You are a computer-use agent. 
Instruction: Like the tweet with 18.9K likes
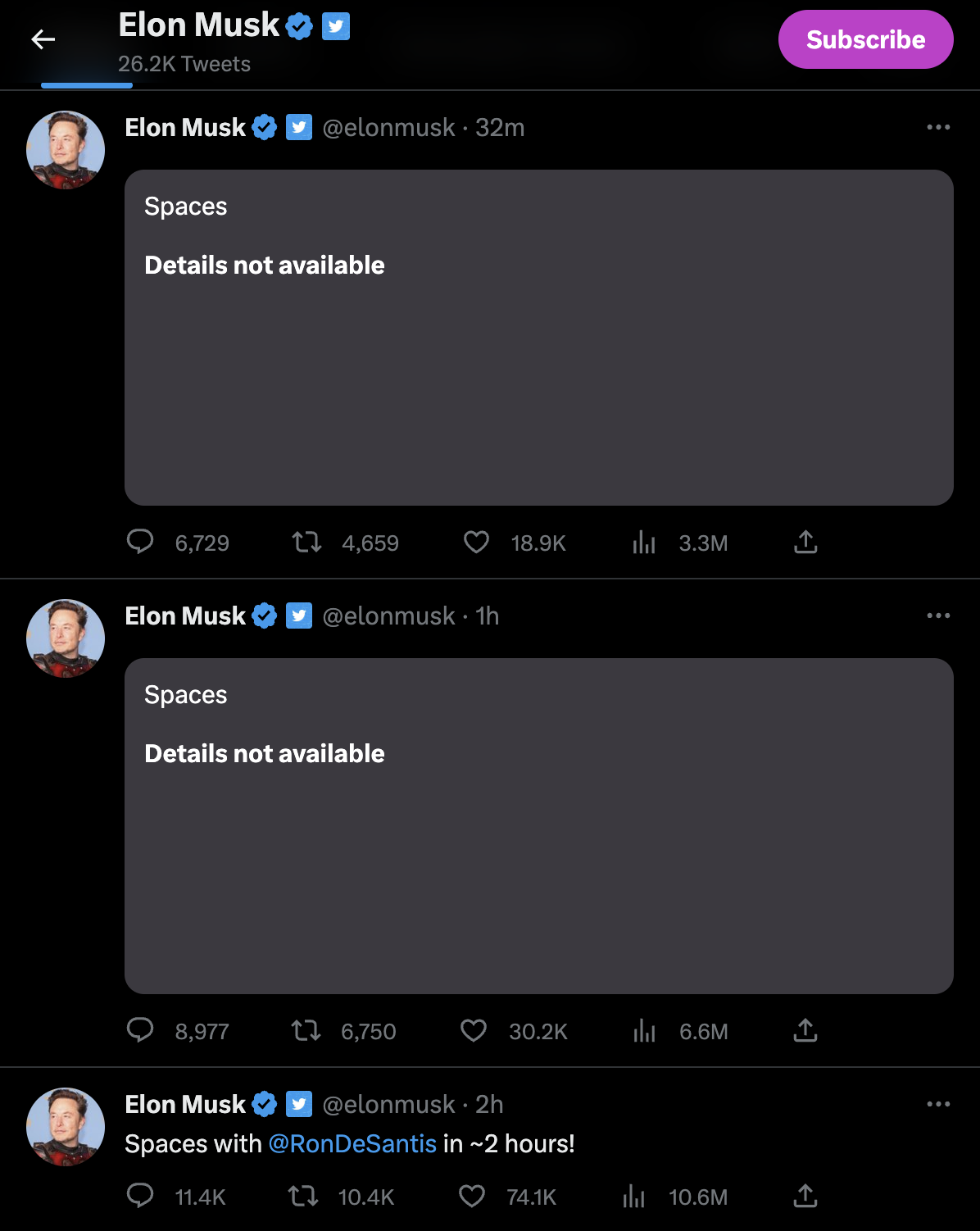click(x=476, y=542)
